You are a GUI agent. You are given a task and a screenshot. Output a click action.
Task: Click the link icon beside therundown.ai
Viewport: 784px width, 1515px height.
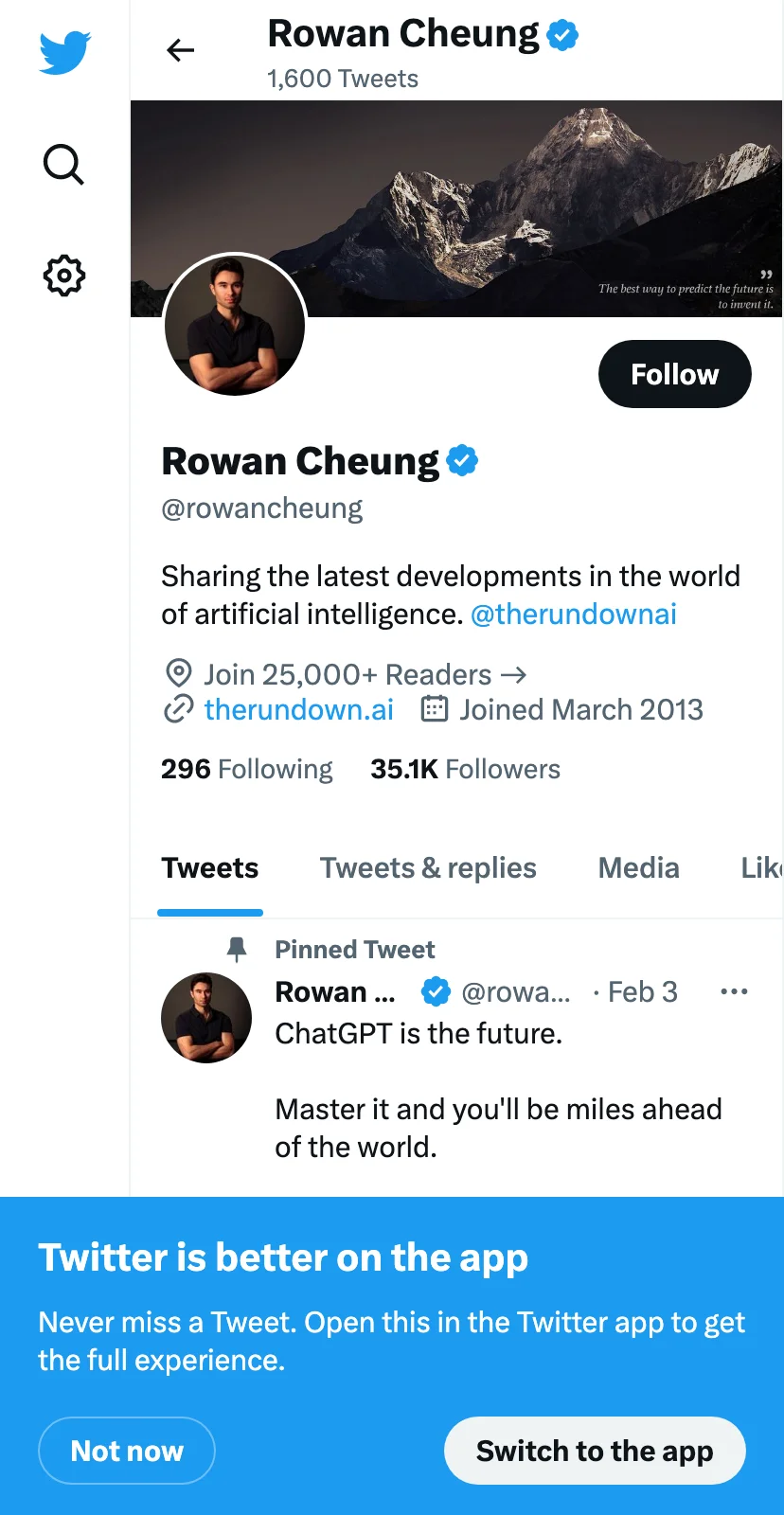pos(178,709)
